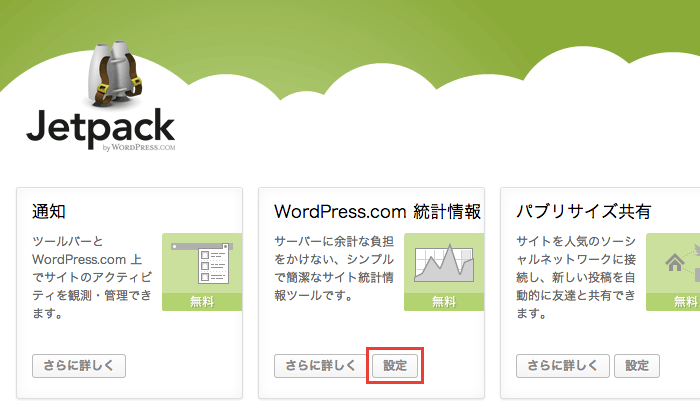This screenshot has height=405, width=700.
Task: Click the パブリサイズ共有 title
Action: point(583,212)
